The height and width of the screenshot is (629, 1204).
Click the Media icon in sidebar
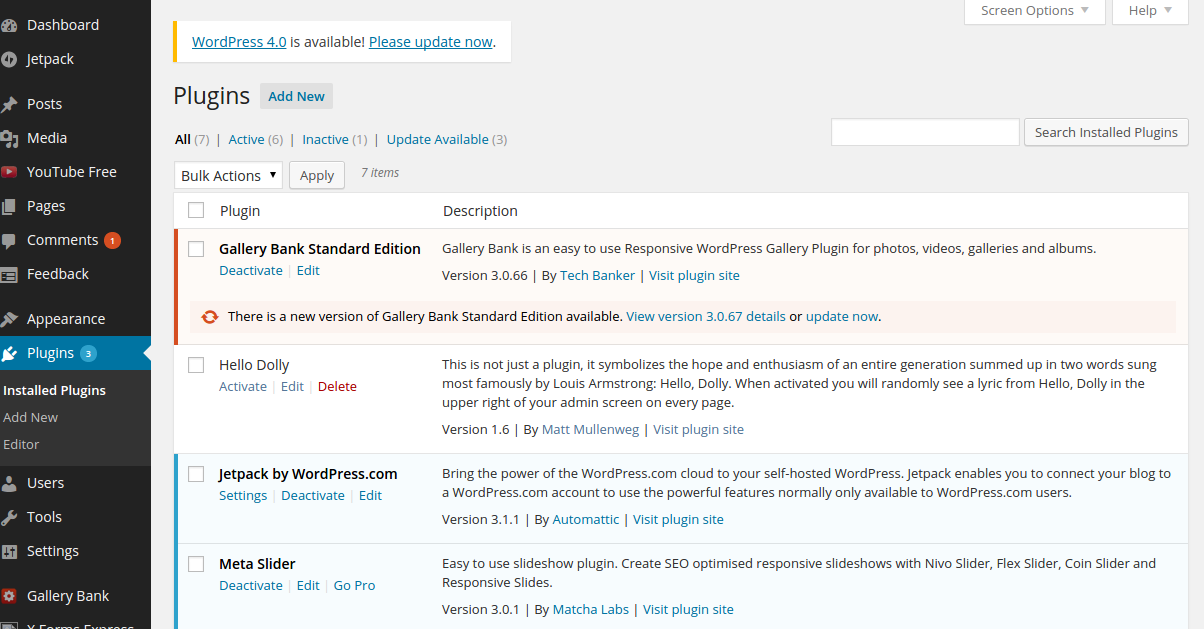(9, 138)
